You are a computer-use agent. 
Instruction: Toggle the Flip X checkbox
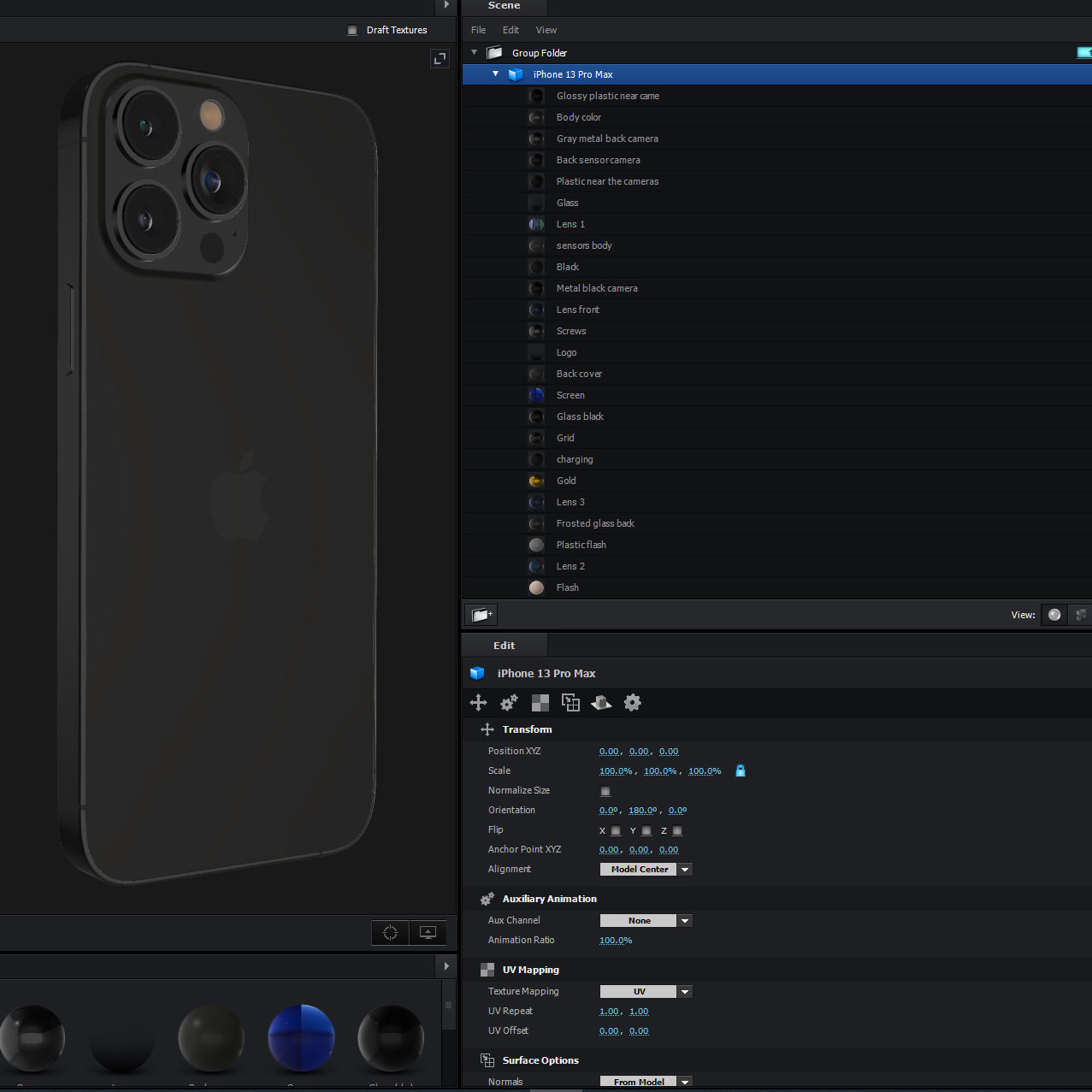point(616,830)
